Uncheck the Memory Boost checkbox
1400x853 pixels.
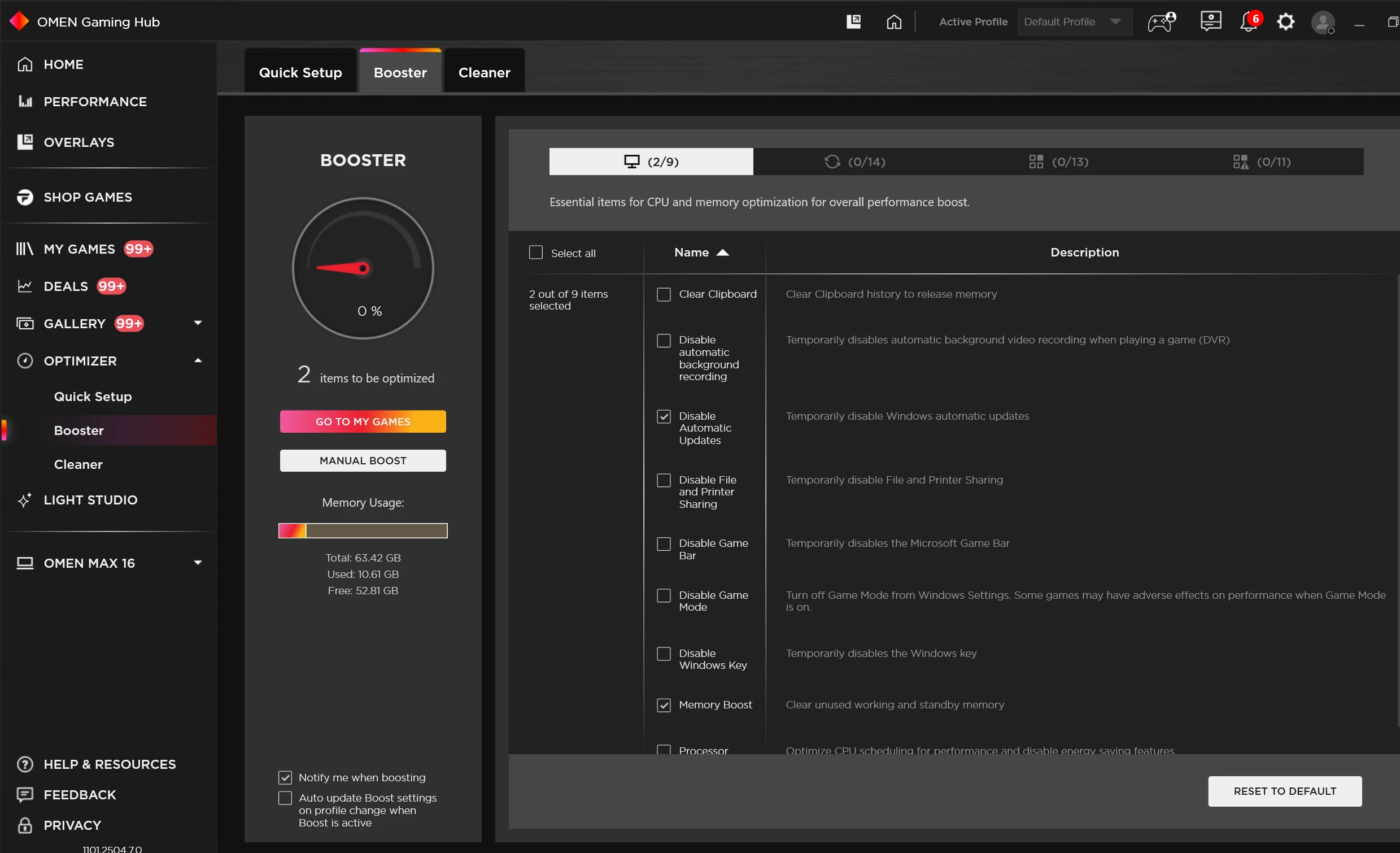click(664, 704)
